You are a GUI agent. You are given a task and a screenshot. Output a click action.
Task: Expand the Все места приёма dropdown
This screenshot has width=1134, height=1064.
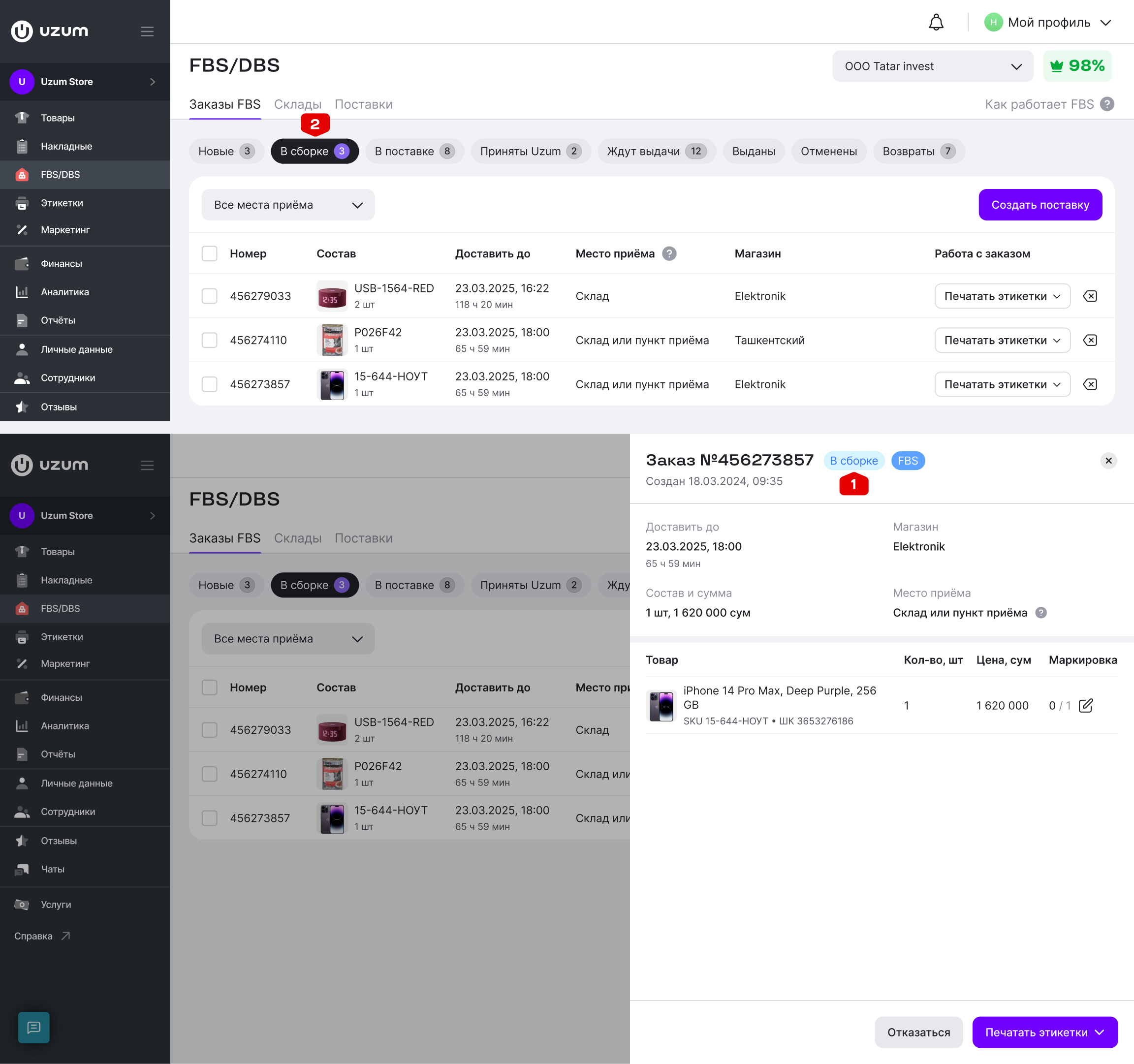(x=288, y=205)
